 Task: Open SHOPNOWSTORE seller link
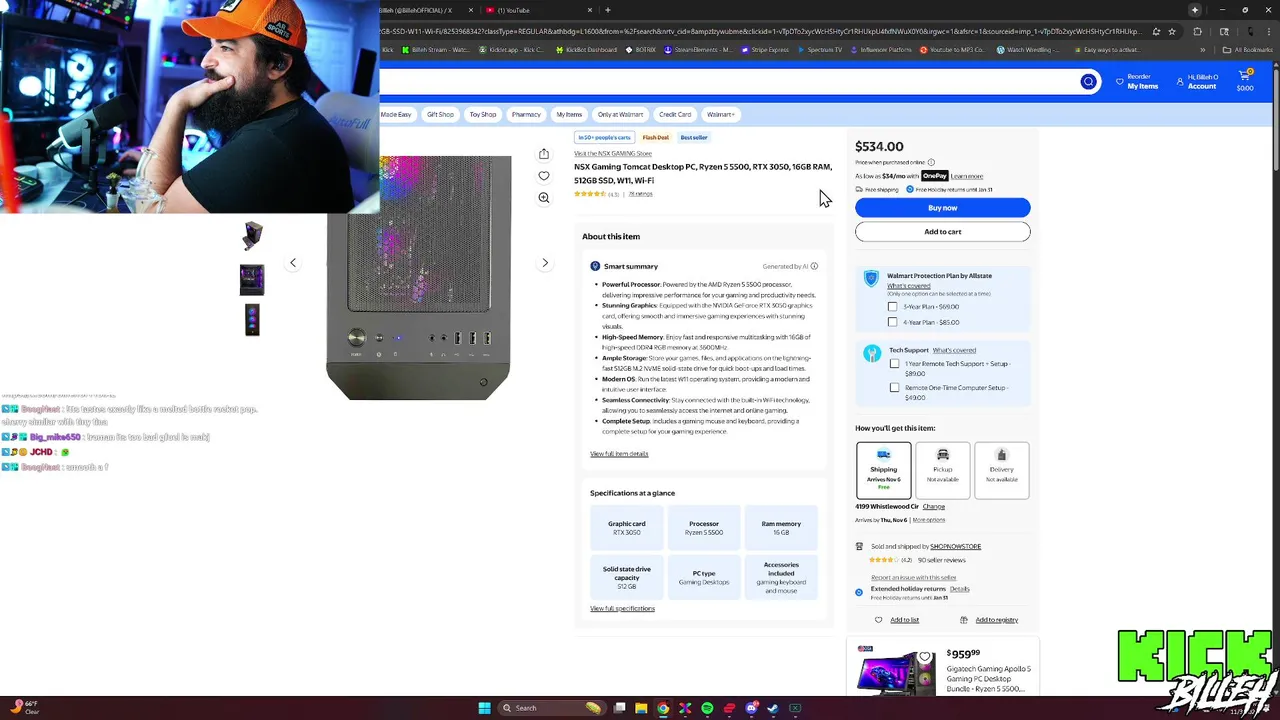(x=956, y=547)
